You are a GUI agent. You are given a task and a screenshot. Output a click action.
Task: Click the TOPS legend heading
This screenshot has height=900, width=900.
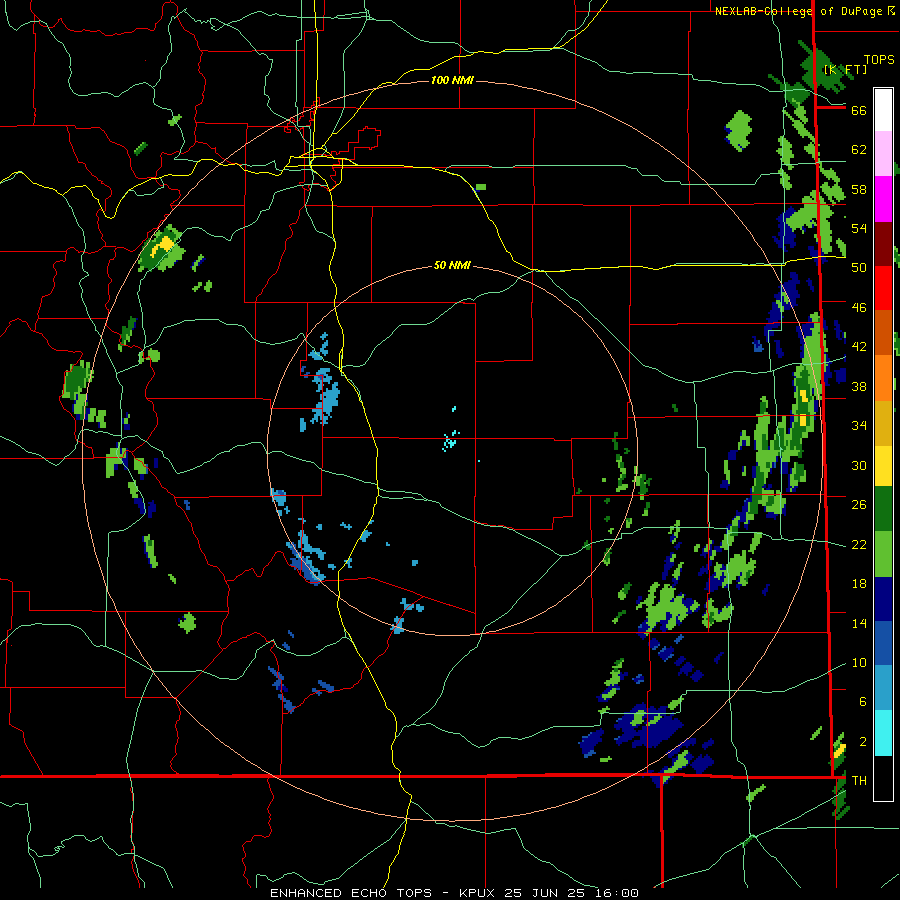click(879, 59)
